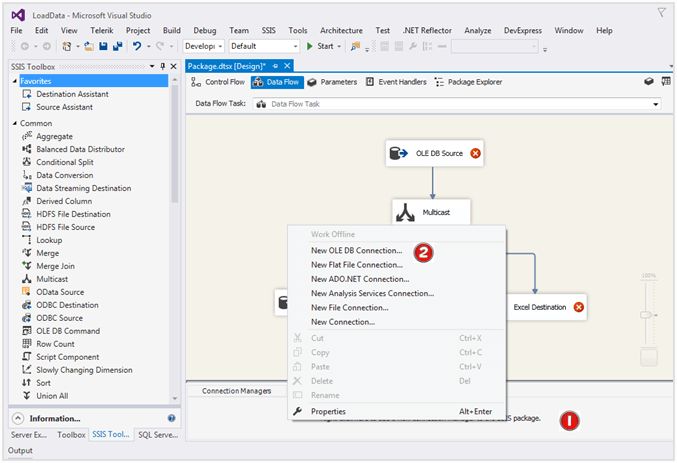
Task: Select New Flat File Connection from menu
Action: tap(357, 265)
